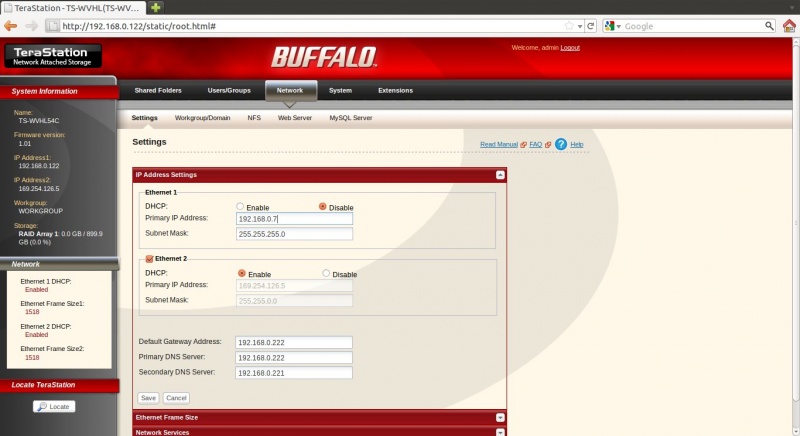Click the Ethernet 1 Primary IP Address field
This screenshot has width=800, height=436.
click(x=294, y=219)
